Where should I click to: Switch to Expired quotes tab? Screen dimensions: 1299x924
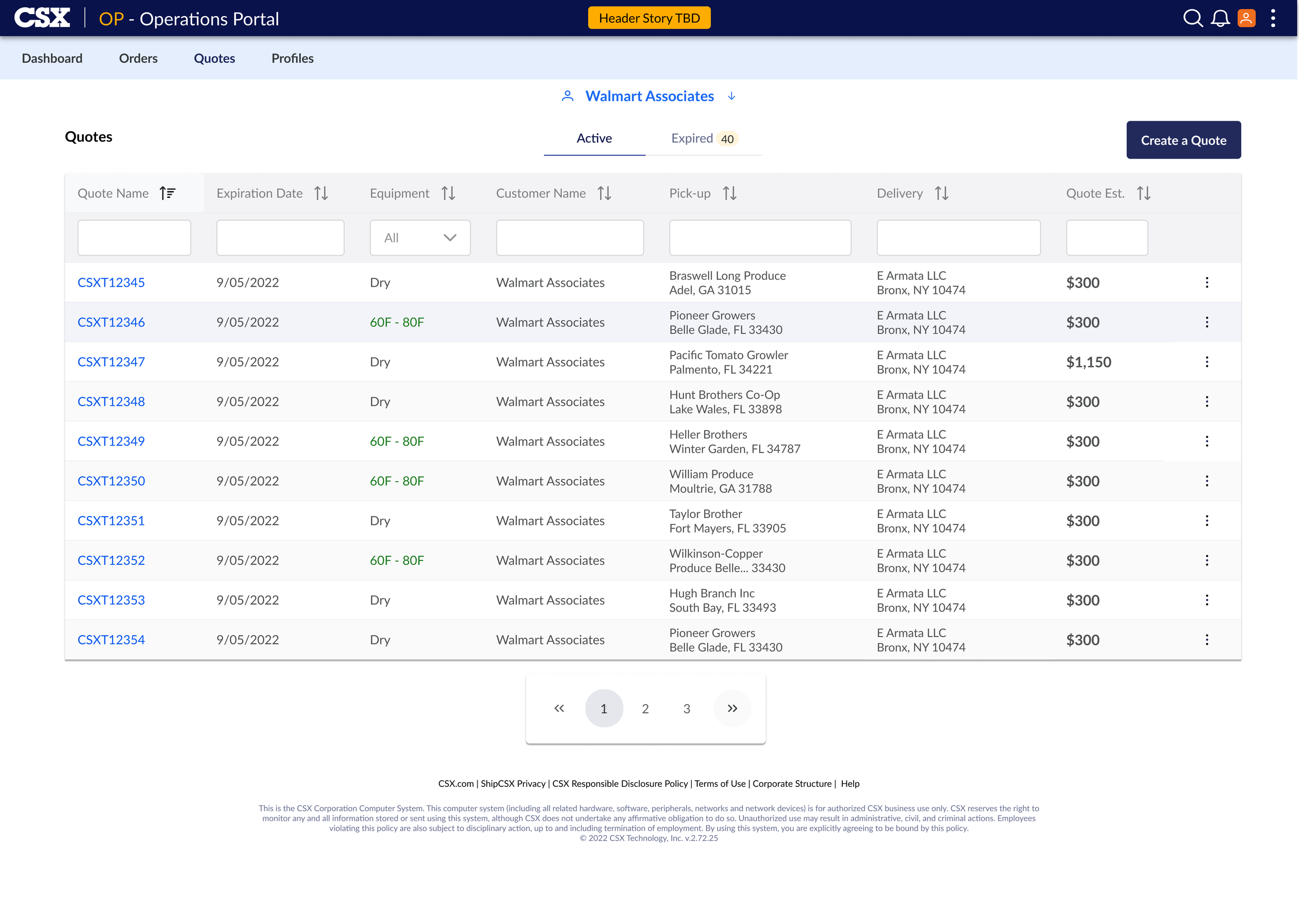(703, 138)
